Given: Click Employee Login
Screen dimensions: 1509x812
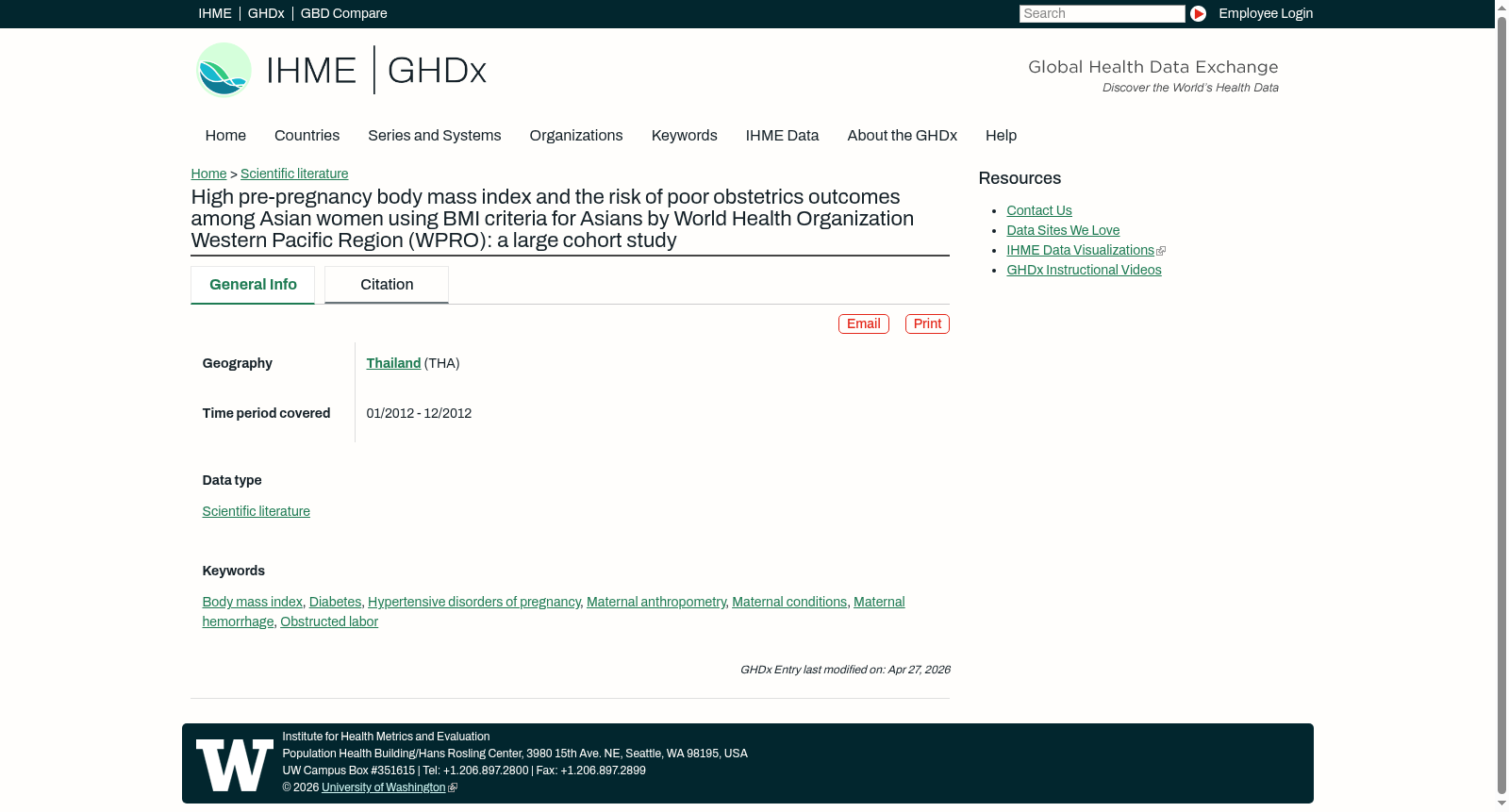Looking at the screenshot, I should [x=1265, y=13].
